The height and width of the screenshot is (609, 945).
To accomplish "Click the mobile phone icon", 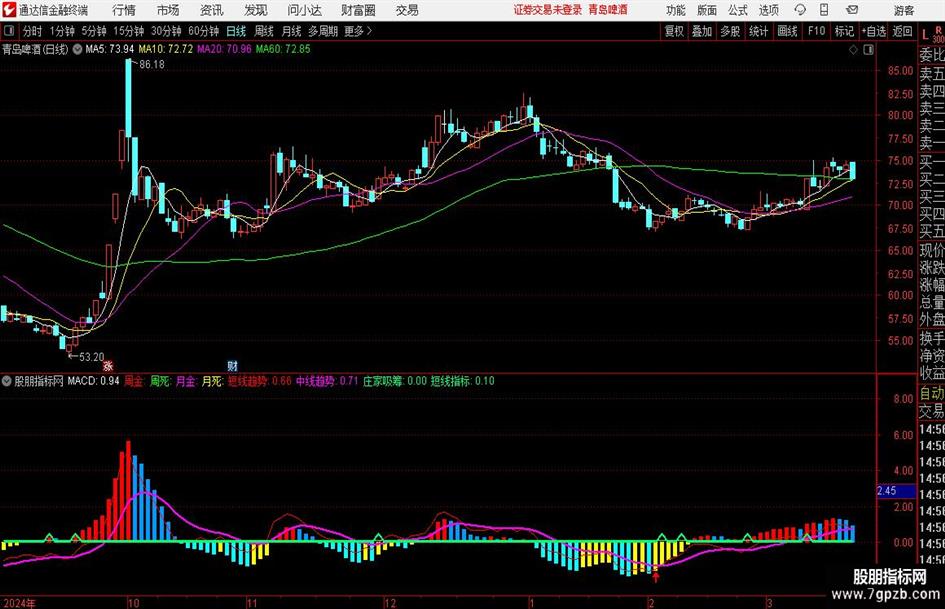I will pyautogui.click(x=824, y=10).
